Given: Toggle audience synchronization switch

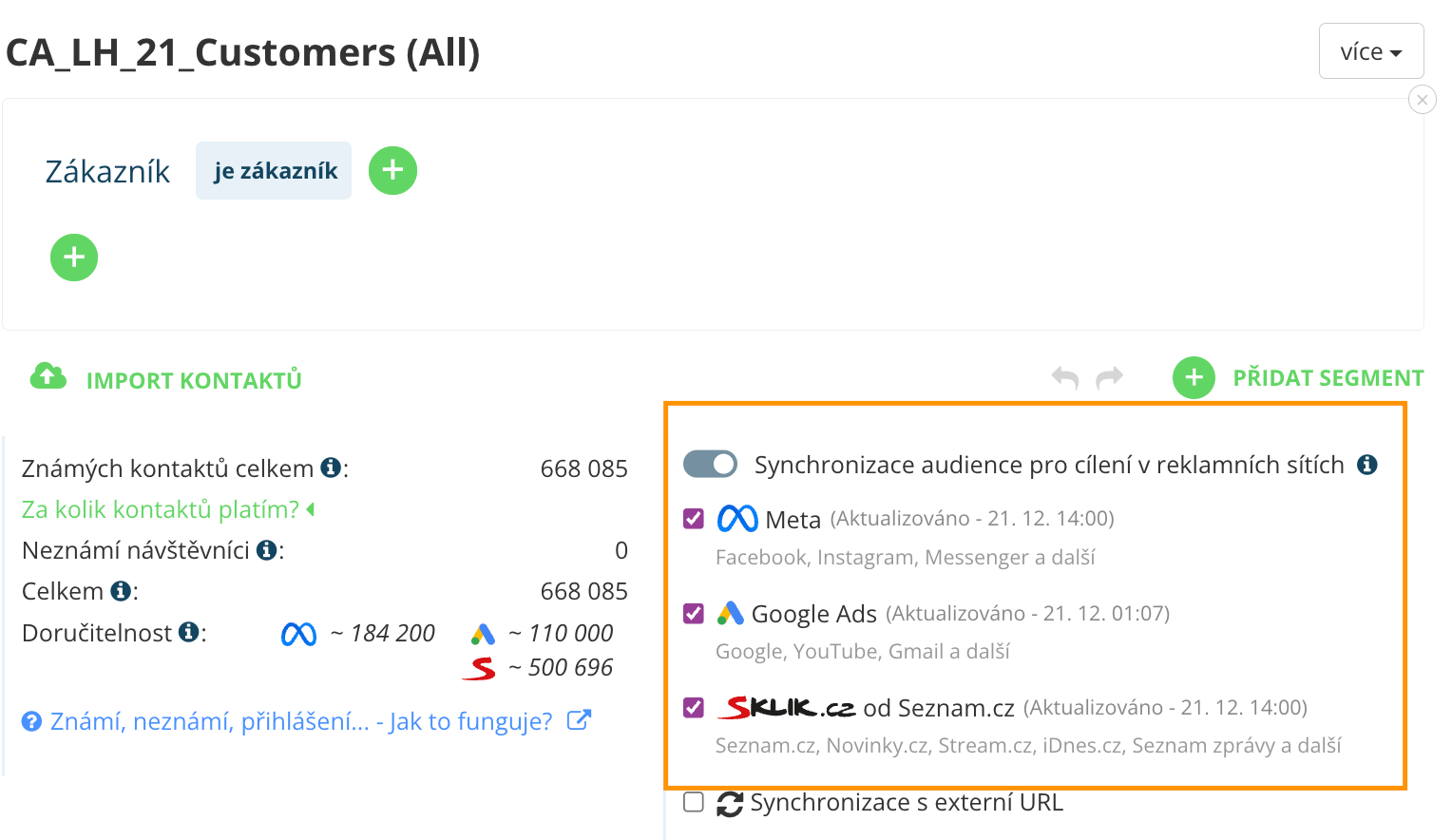Looking at the screenshot, I should [x=710, y=464].
